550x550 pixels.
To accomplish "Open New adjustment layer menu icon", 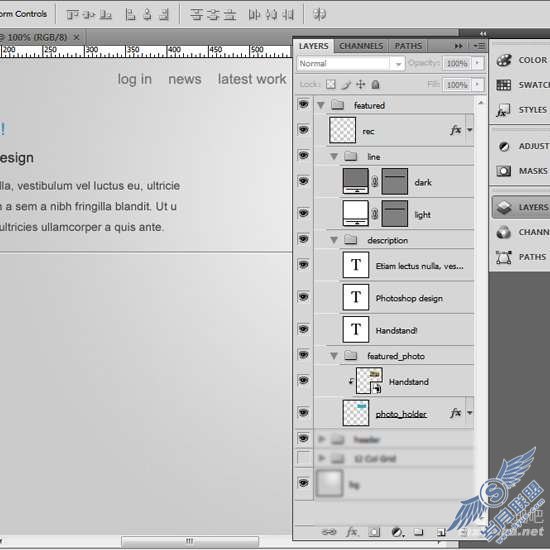I will 397,532.
